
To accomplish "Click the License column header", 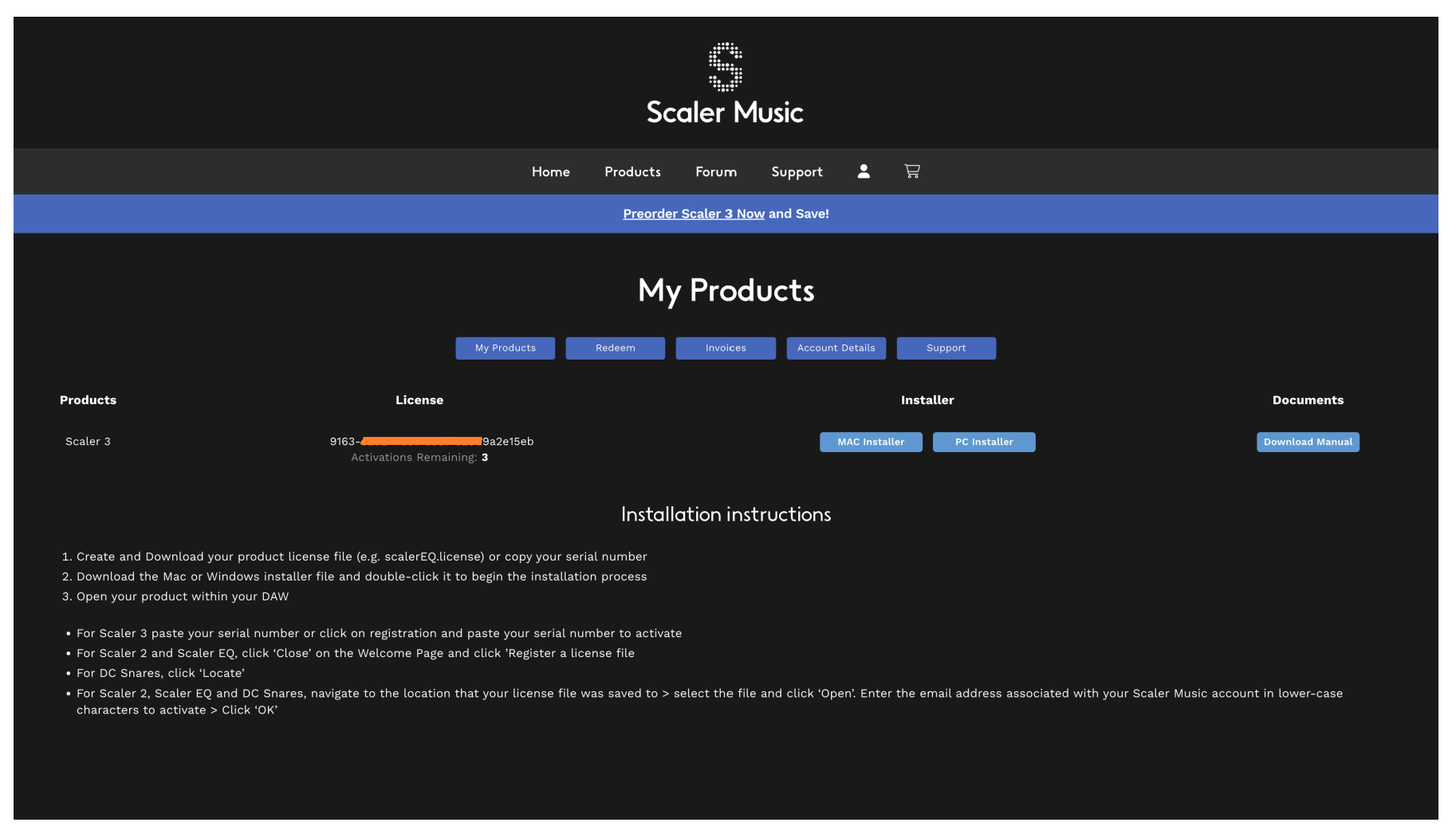I will click(419, 400).
